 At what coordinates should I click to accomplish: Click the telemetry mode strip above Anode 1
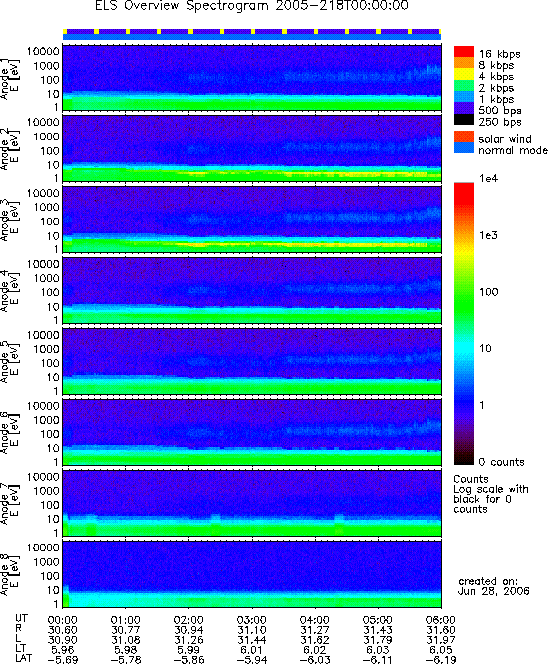tap(252, 35)
